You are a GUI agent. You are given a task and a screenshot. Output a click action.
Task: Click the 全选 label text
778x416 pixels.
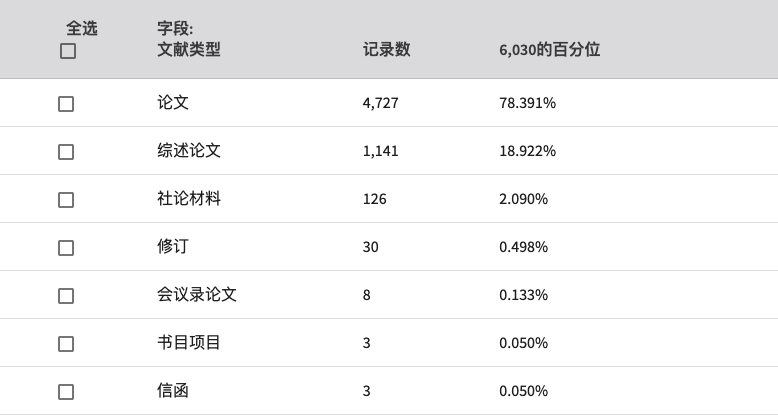click(82, 28)
